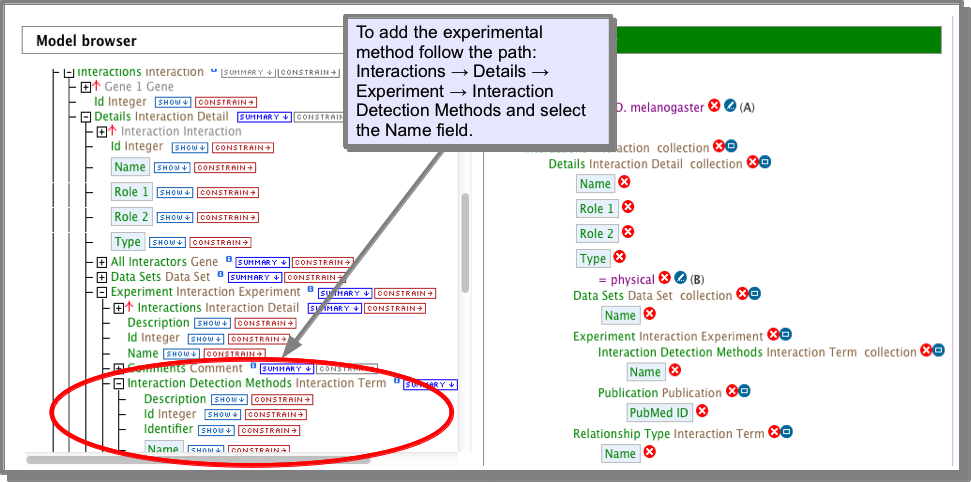Constrain Id Integer under Interactions
971x482 pixels.
click(x=226, y=102)
